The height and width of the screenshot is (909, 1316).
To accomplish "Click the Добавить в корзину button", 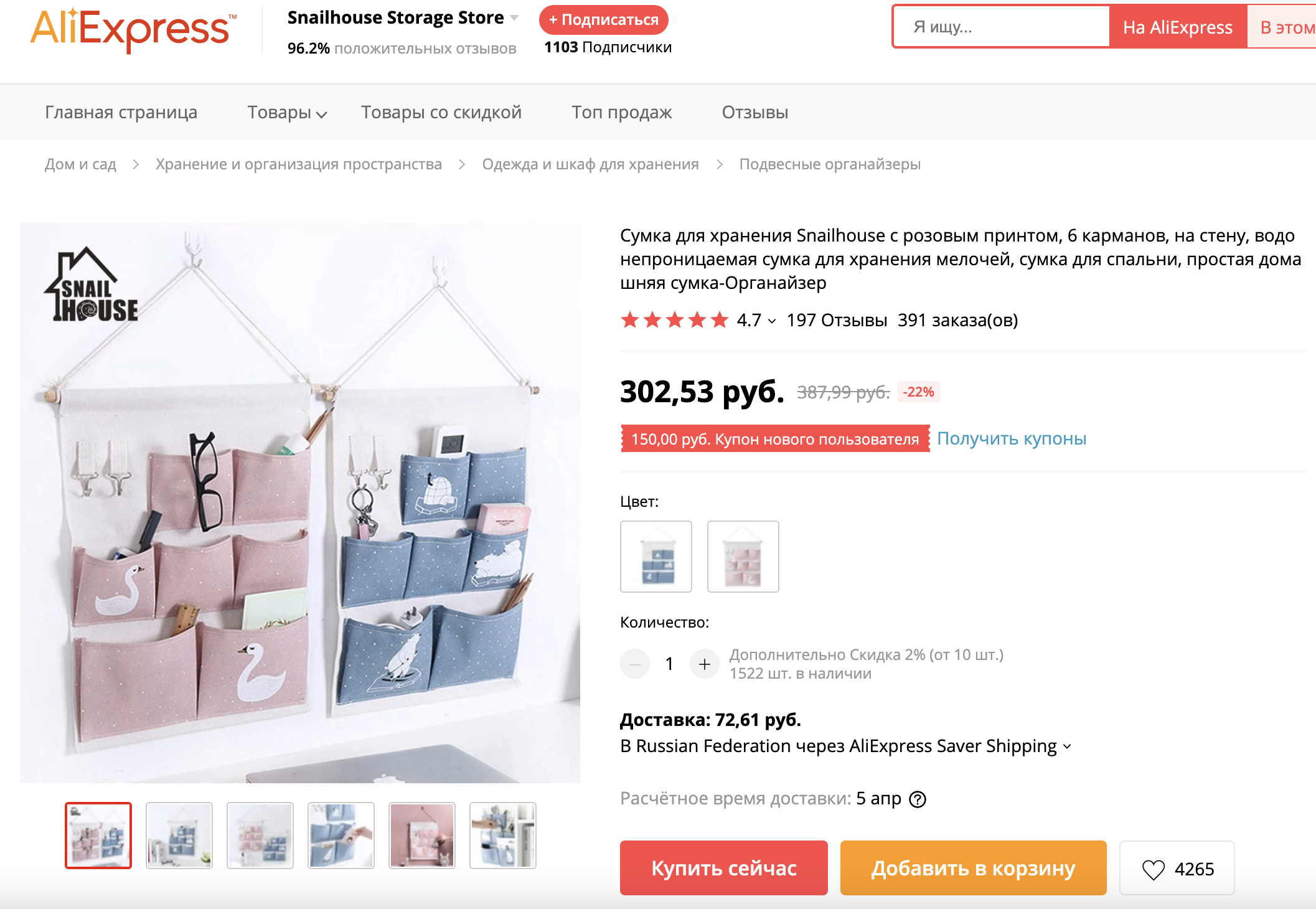I will [x=973, y=868].
